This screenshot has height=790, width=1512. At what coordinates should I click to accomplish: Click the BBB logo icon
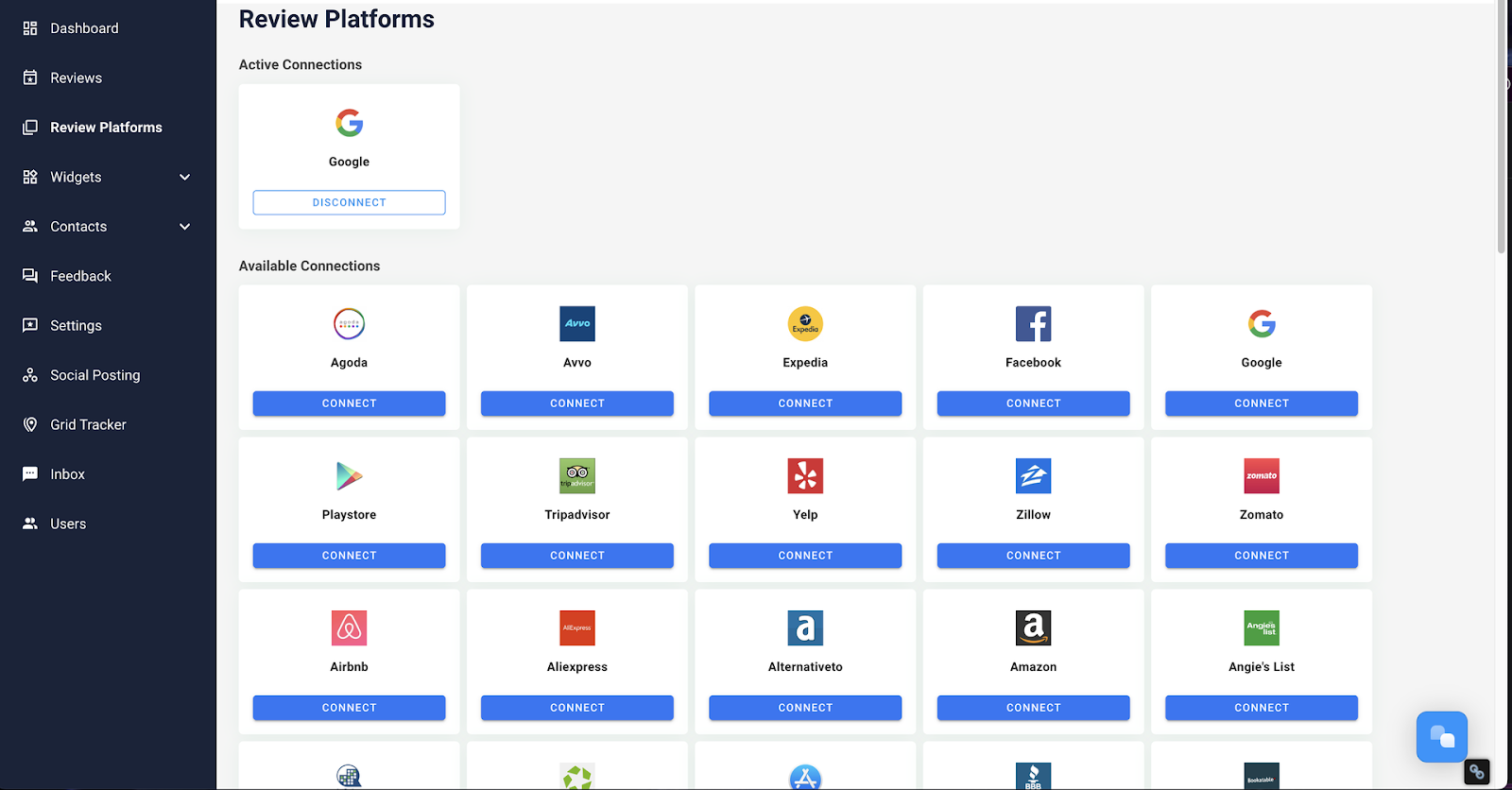(x=1034, y=777)
